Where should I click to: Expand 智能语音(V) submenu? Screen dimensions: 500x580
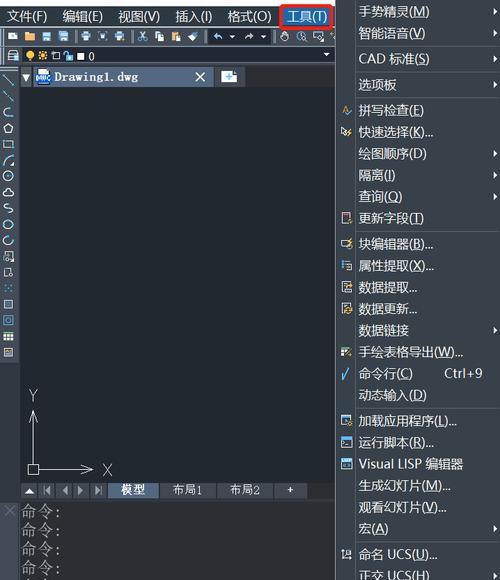419,33
